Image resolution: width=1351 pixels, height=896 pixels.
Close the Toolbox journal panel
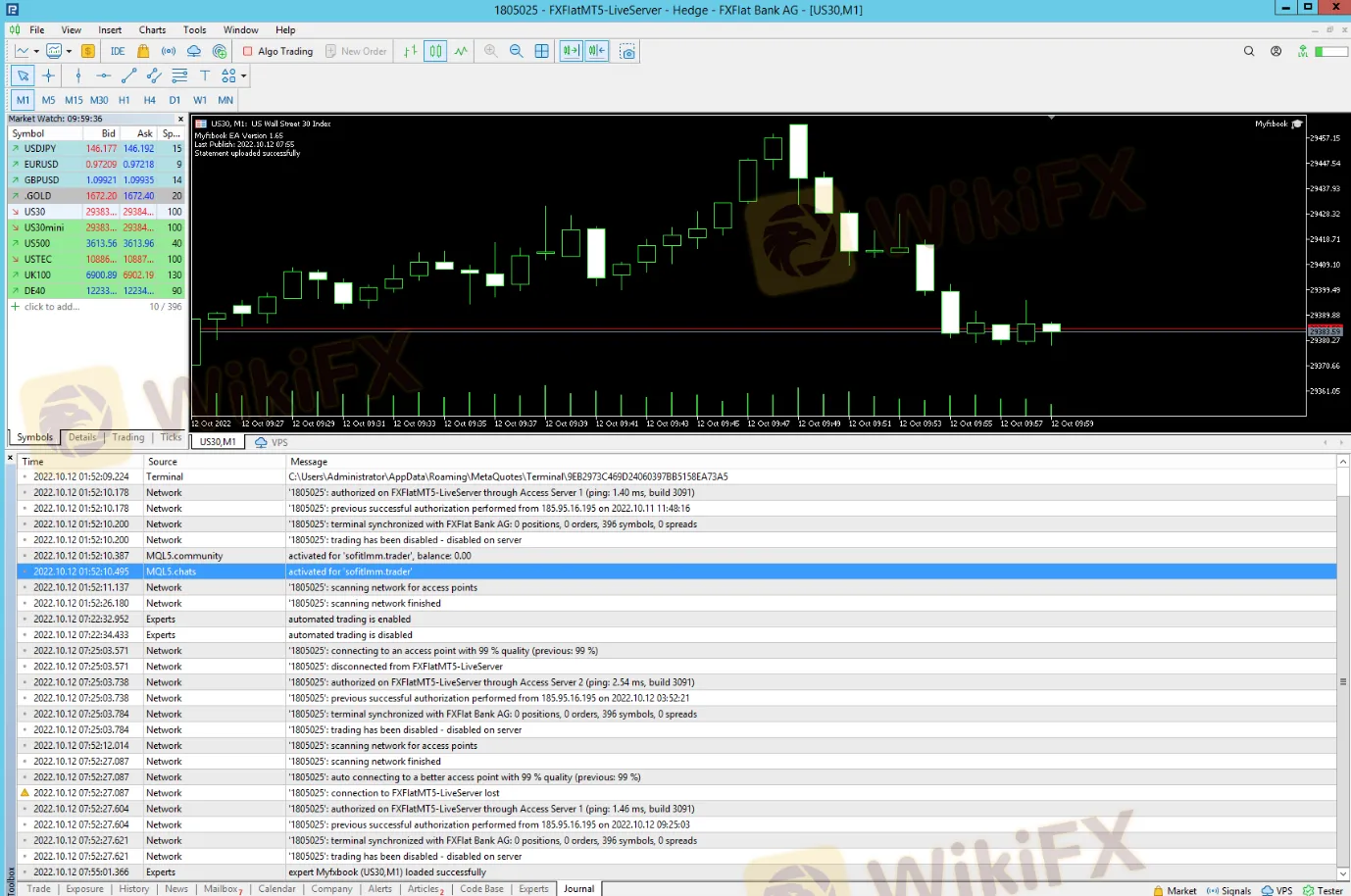11,458
